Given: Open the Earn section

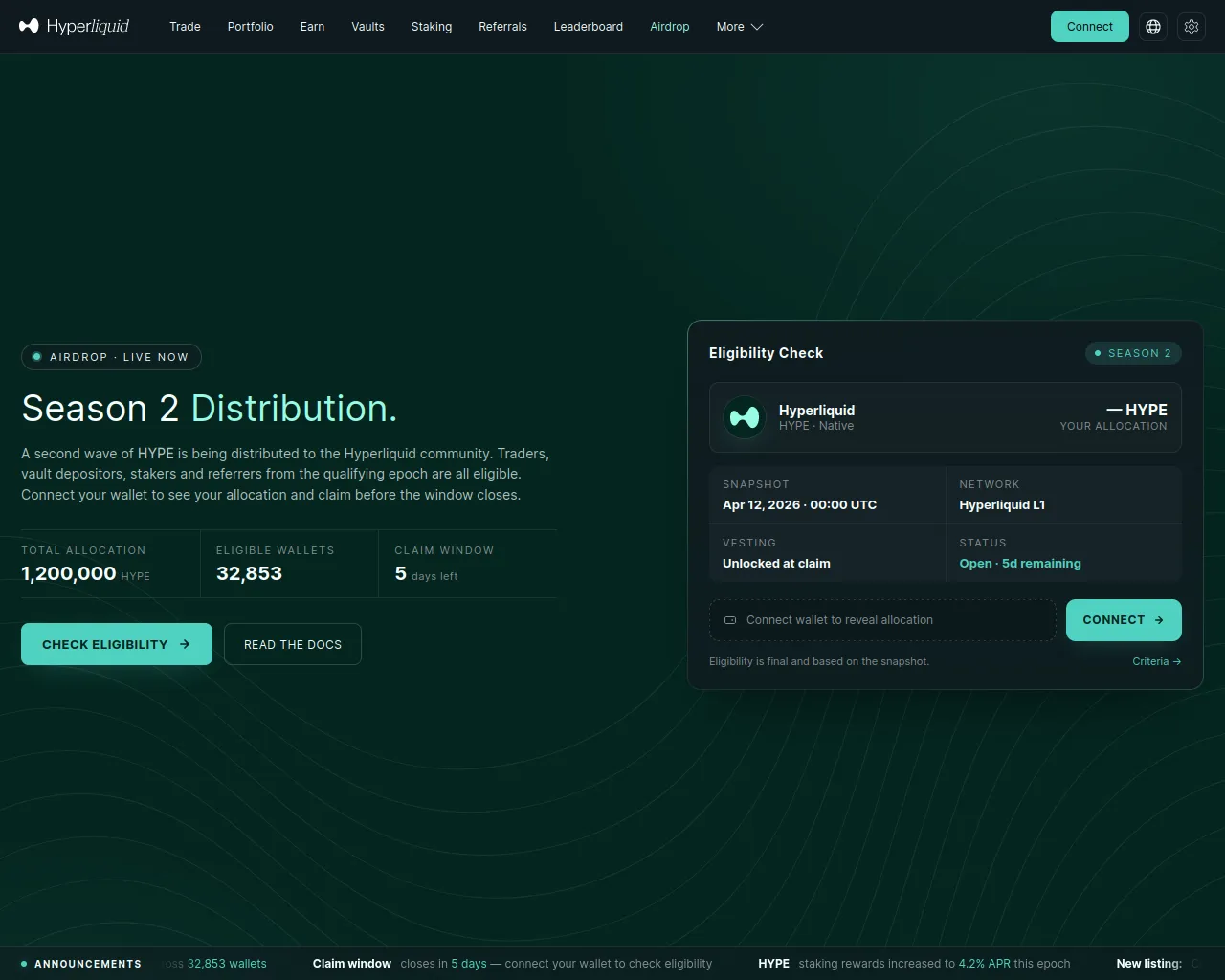Looking at the screenshot, I should click(x=312, y=27).
